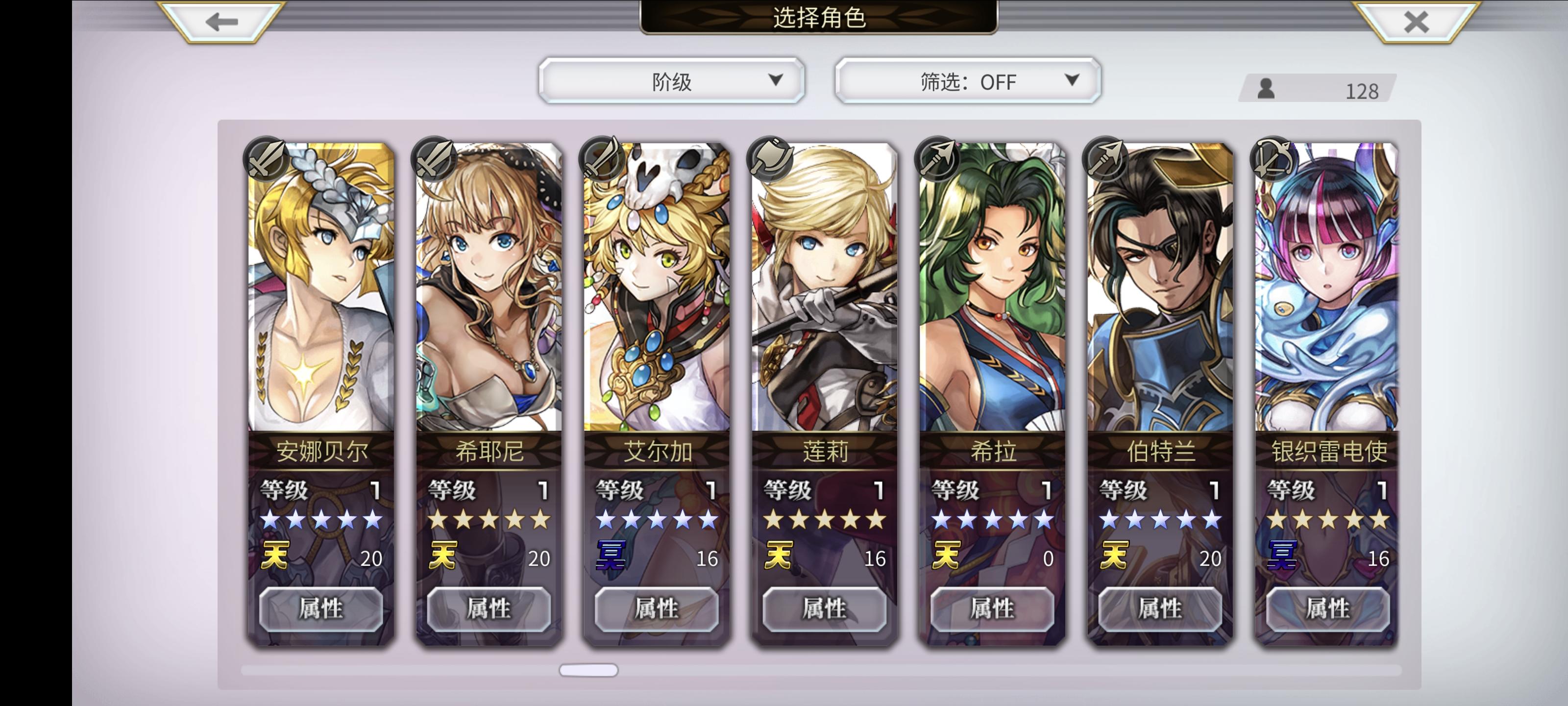
Task: Tap the sword class icon on 安娜贝尔
Action: (x=267, y=159)
